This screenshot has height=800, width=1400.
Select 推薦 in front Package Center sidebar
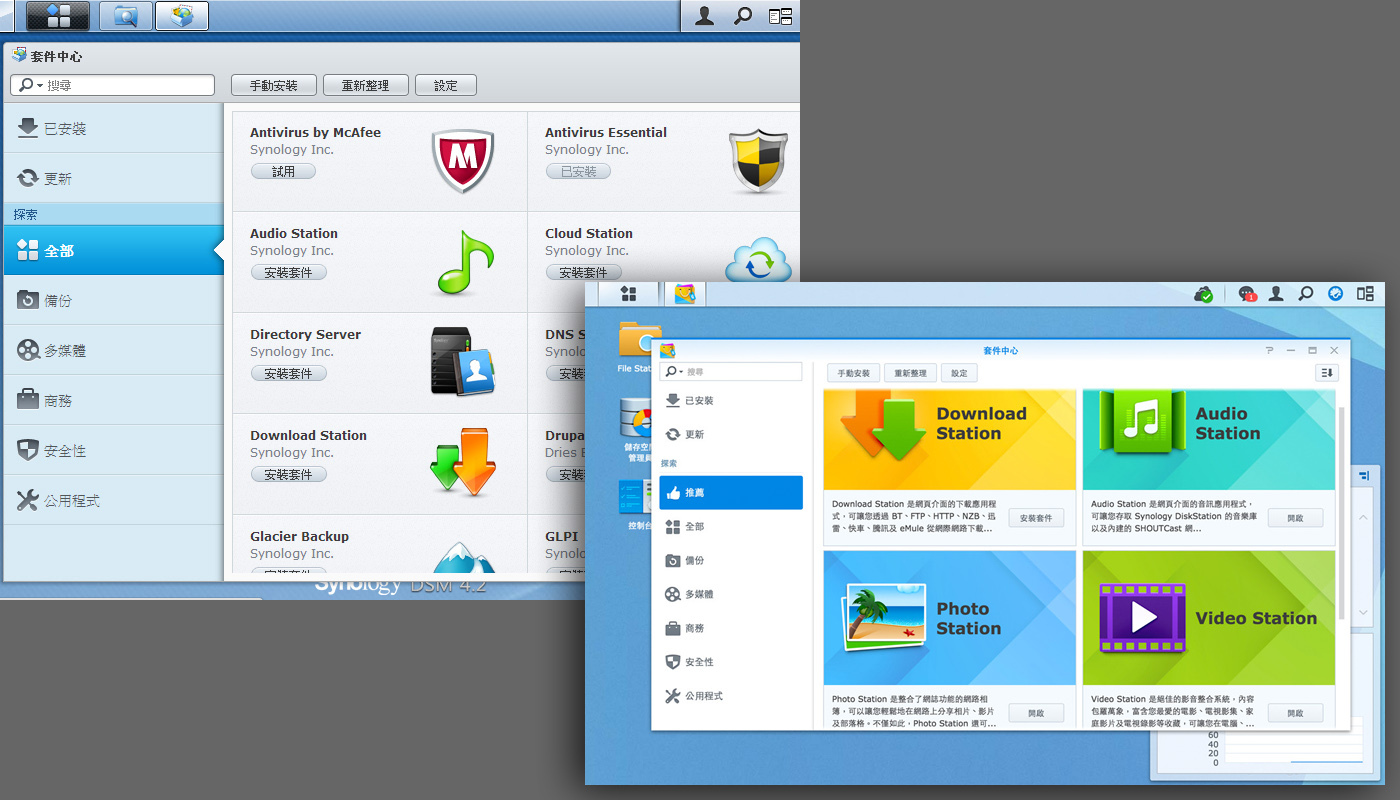point(731,493)
